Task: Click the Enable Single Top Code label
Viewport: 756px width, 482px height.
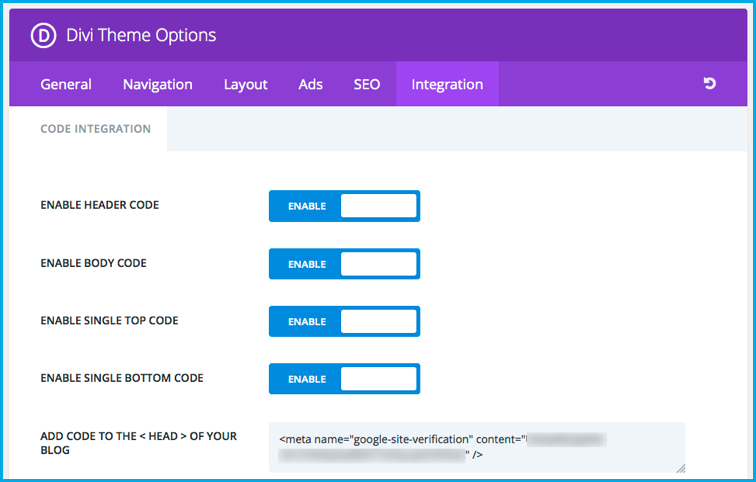Action: pyautogui.click(x=109, y=321)
